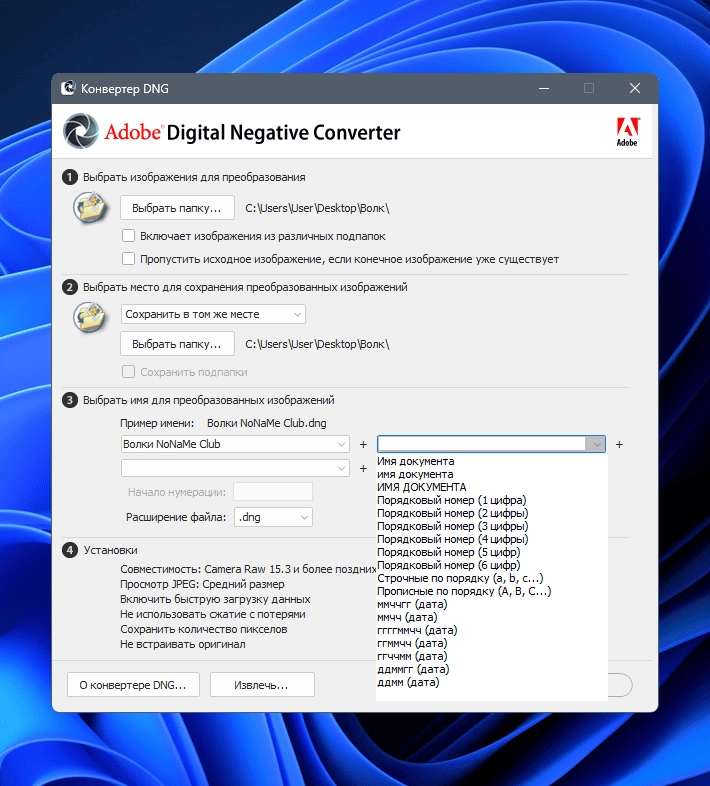Toggle 'Пропустить исходное изображение' checkbox

click(128, 259)
